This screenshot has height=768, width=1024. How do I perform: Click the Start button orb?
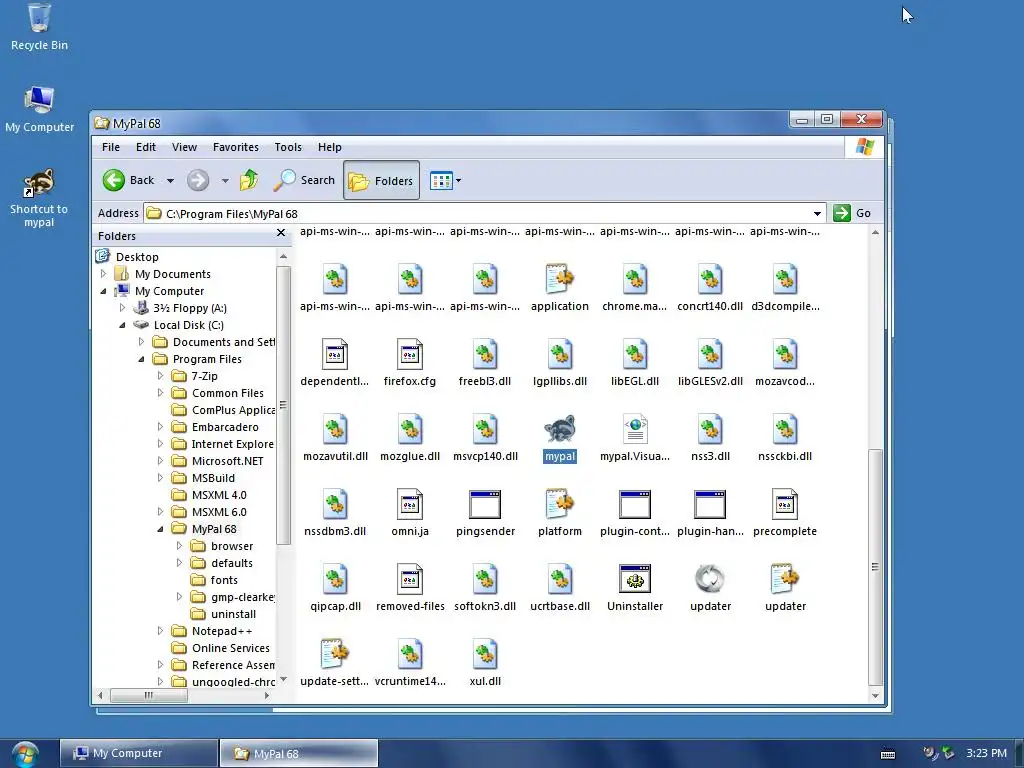[25, 754]
